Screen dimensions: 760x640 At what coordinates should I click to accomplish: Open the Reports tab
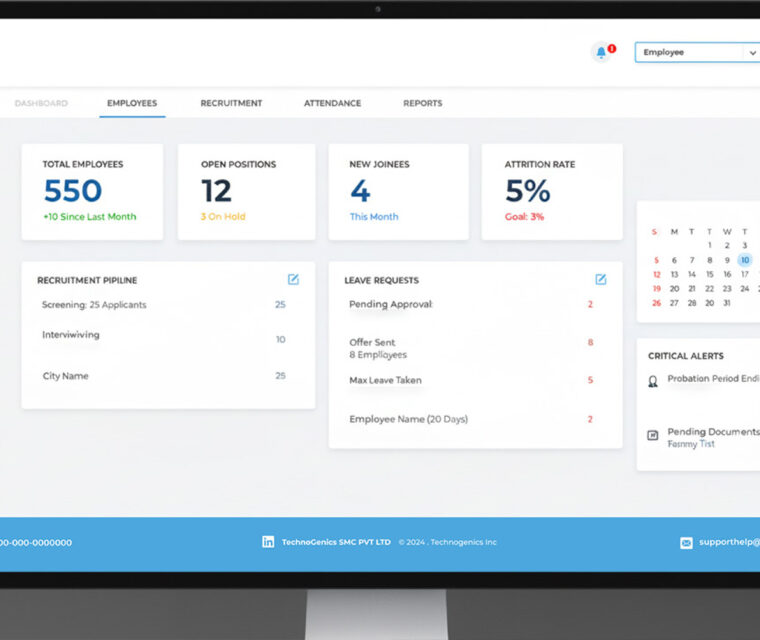click(x=422, y=103)
